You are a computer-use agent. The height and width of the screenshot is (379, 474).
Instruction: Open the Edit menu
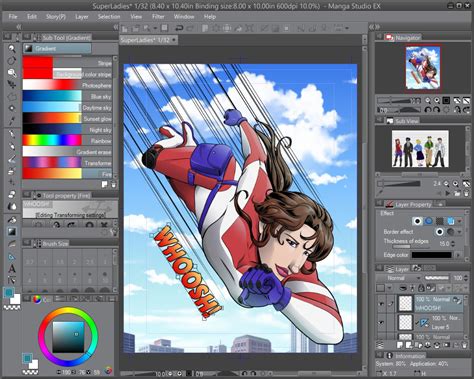(32, 17)
